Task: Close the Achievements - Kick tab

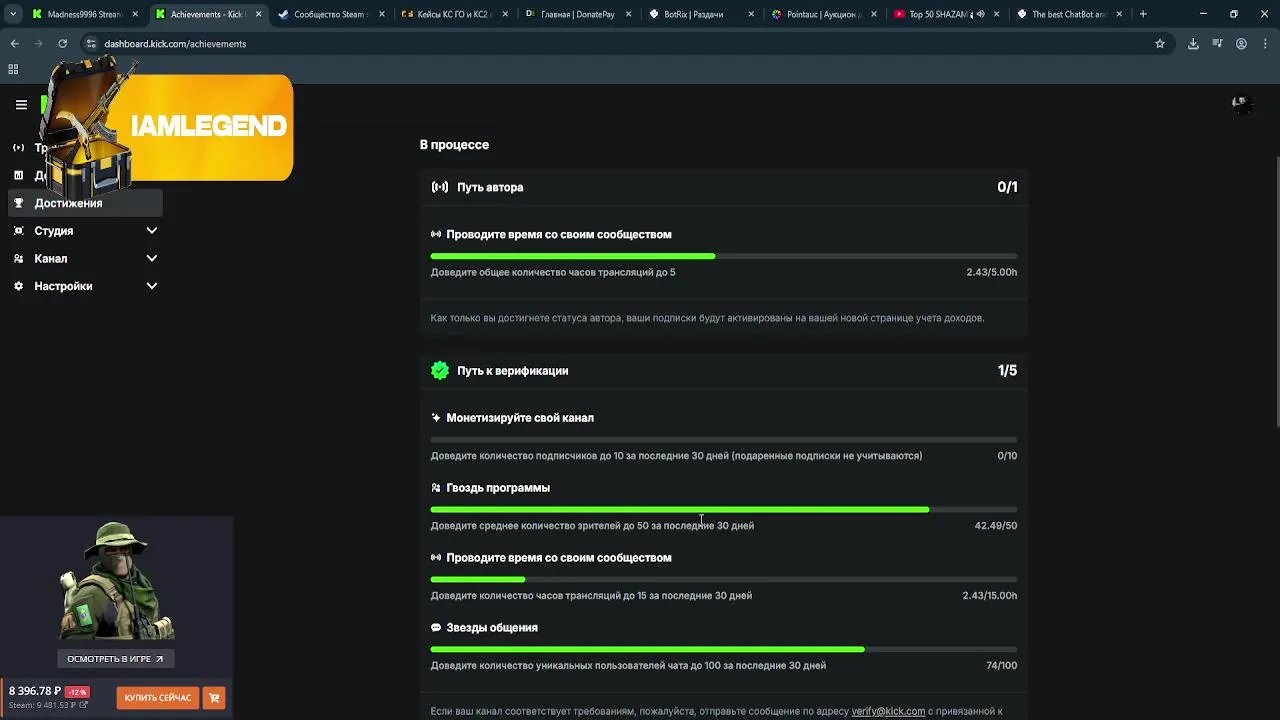Action: click(258, 14)
